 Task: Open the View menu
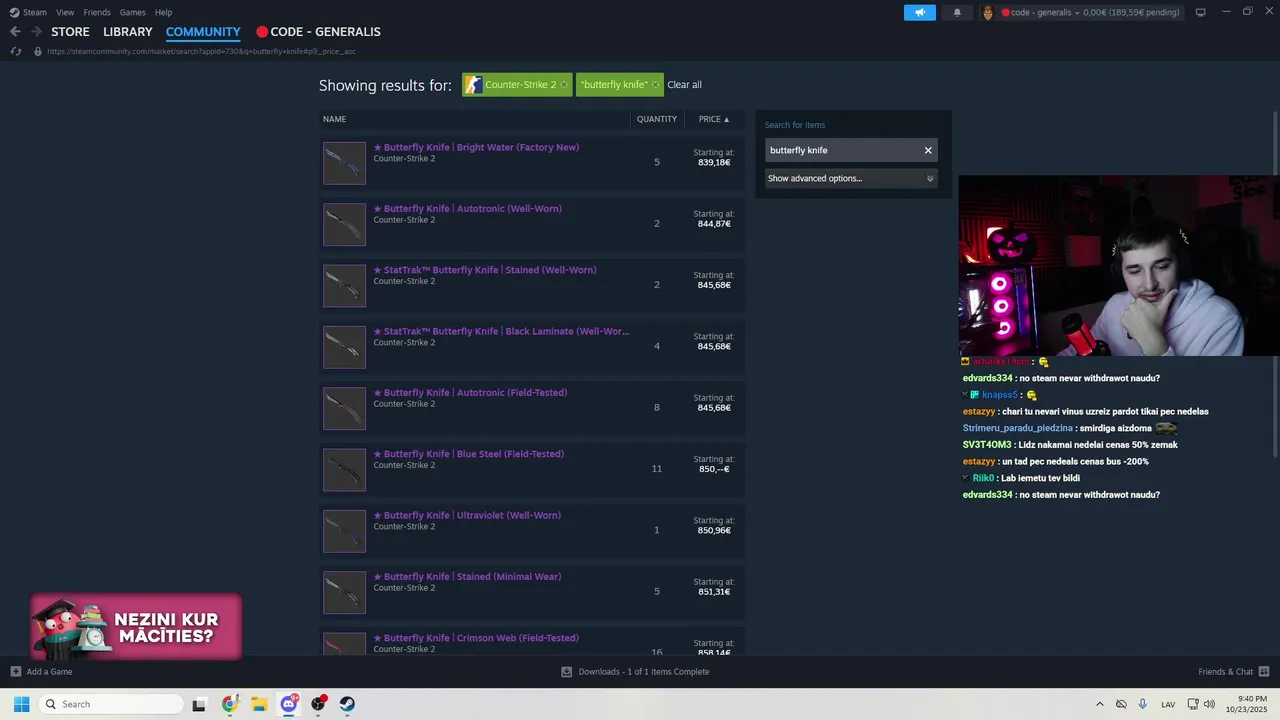pyautogui.click(x=65, y=12)
